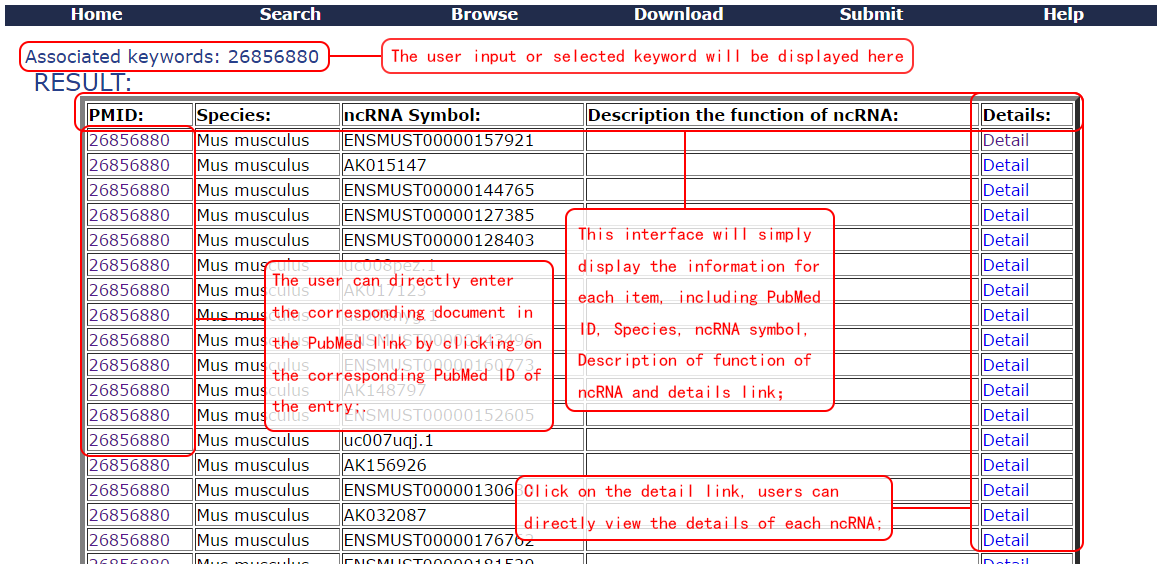Click PMID link for AK032087 row
The height and width of the screenshot is (569, 1162).
point(129,515)
